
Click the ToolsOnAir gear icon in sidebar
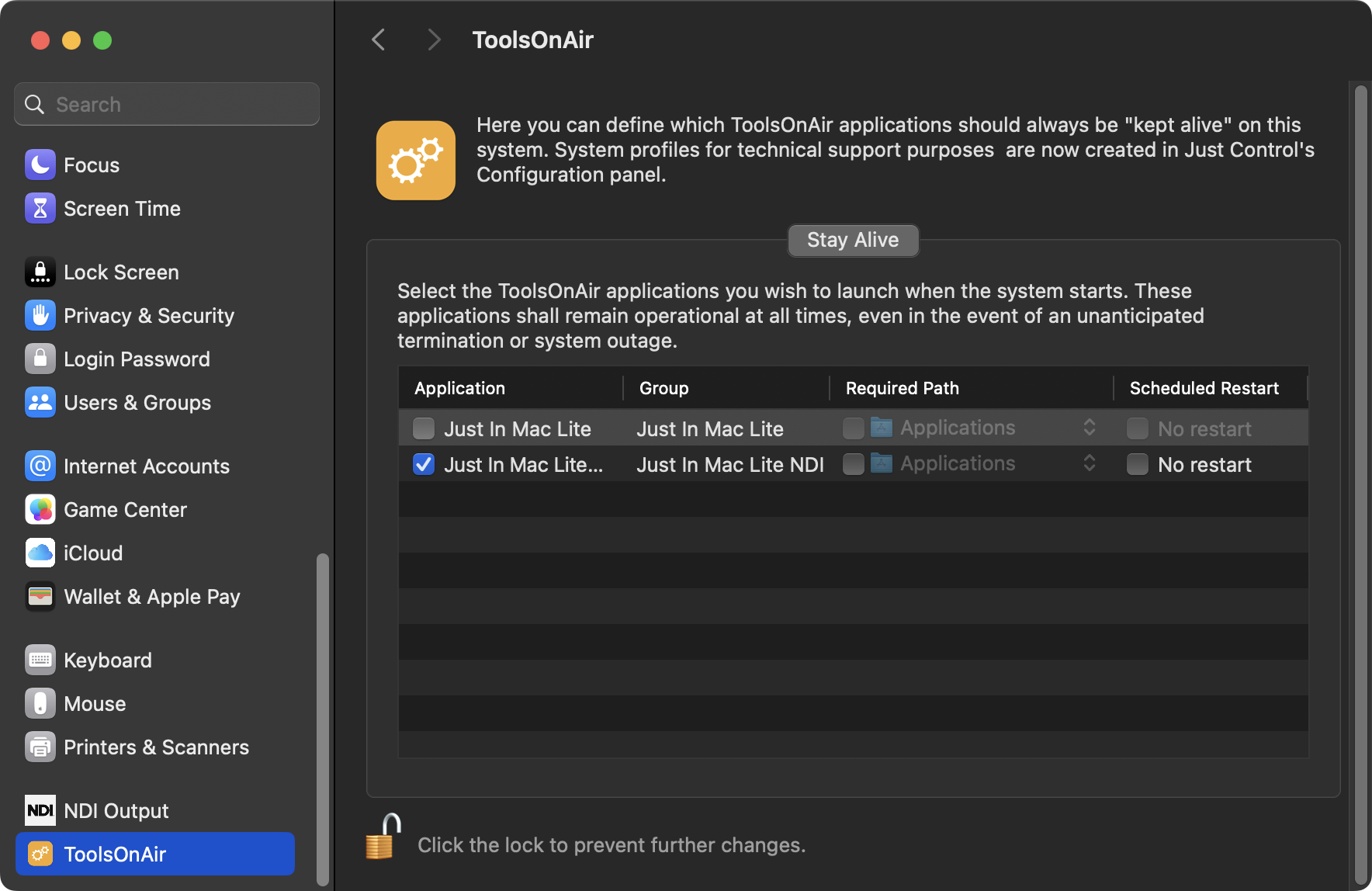[x=40, y=854]
